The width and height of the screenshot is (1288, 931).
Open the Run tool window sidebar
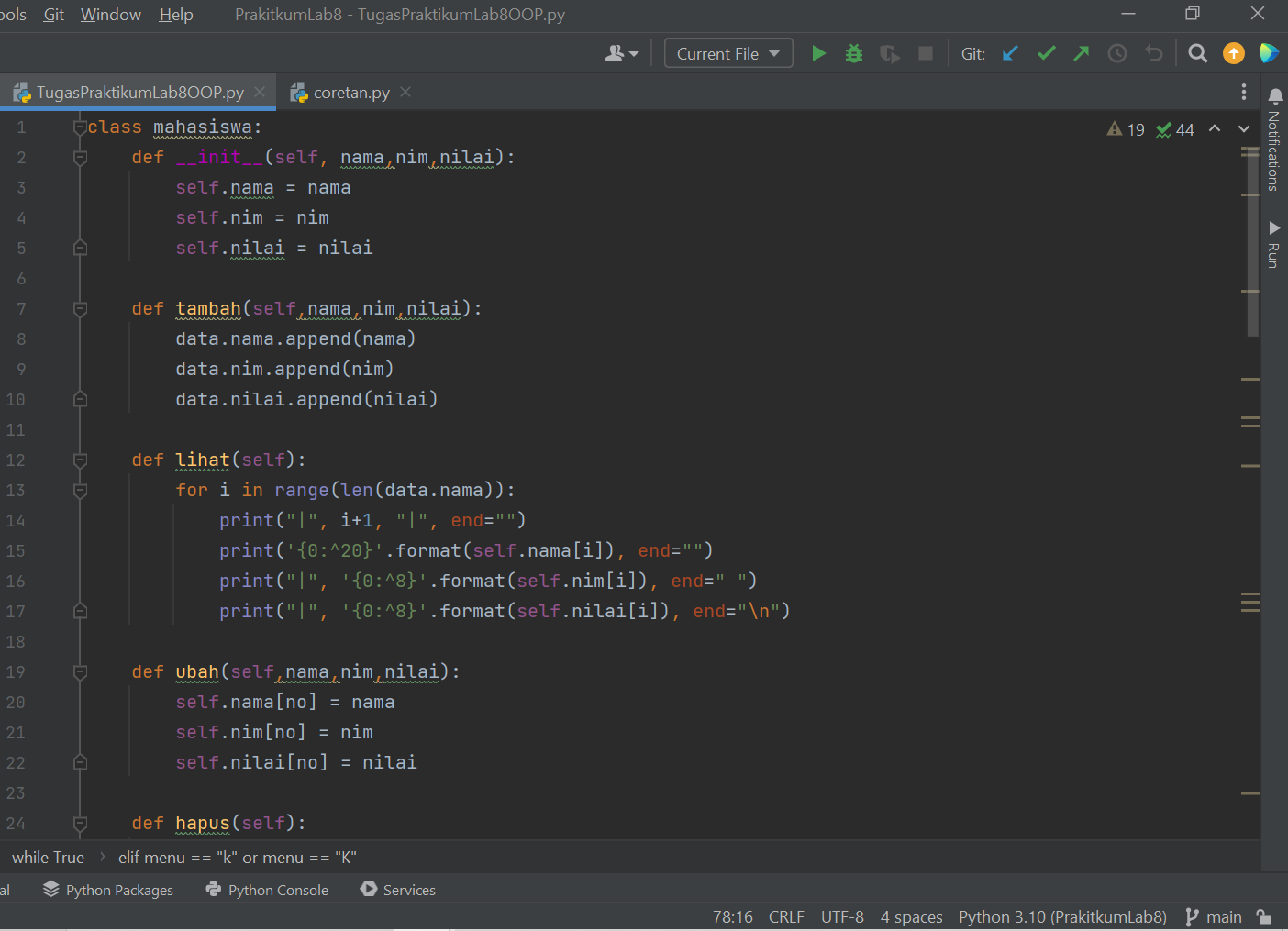tap(1275, 243)
